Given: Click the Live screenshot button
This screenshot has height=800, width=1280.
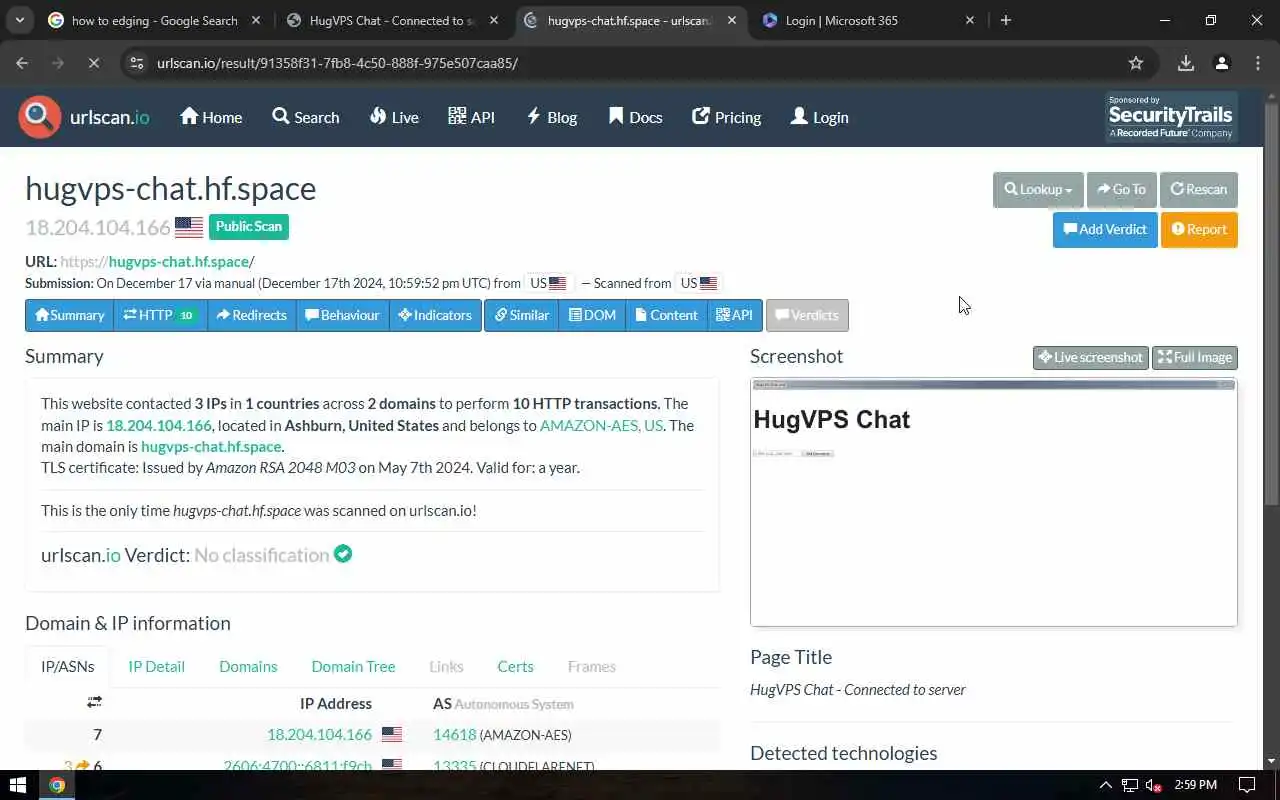Looking at the screenshot, I should [x=1090, y=357].
